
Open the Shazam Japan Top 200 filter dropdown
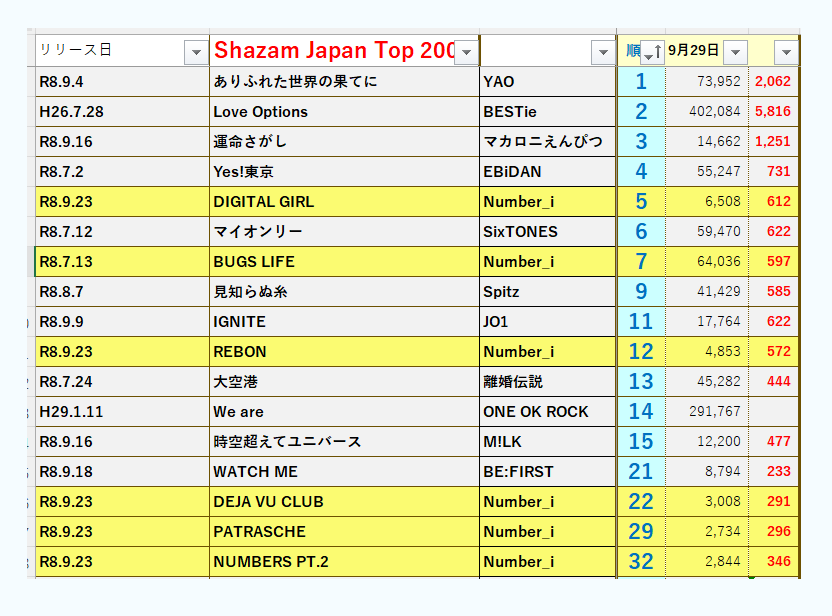pyautogui.click(x=466, y=52)
